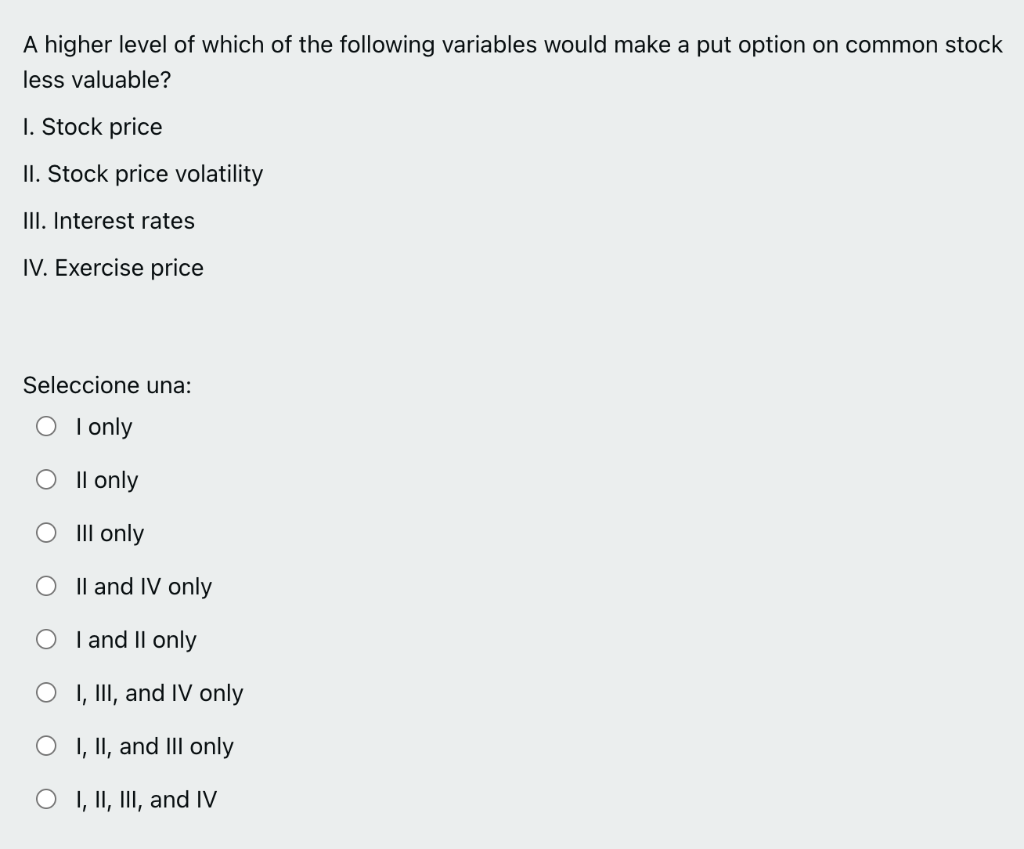Select the "III only" radio button
This screenshot has height=849, width=1024.
point(46,532)
